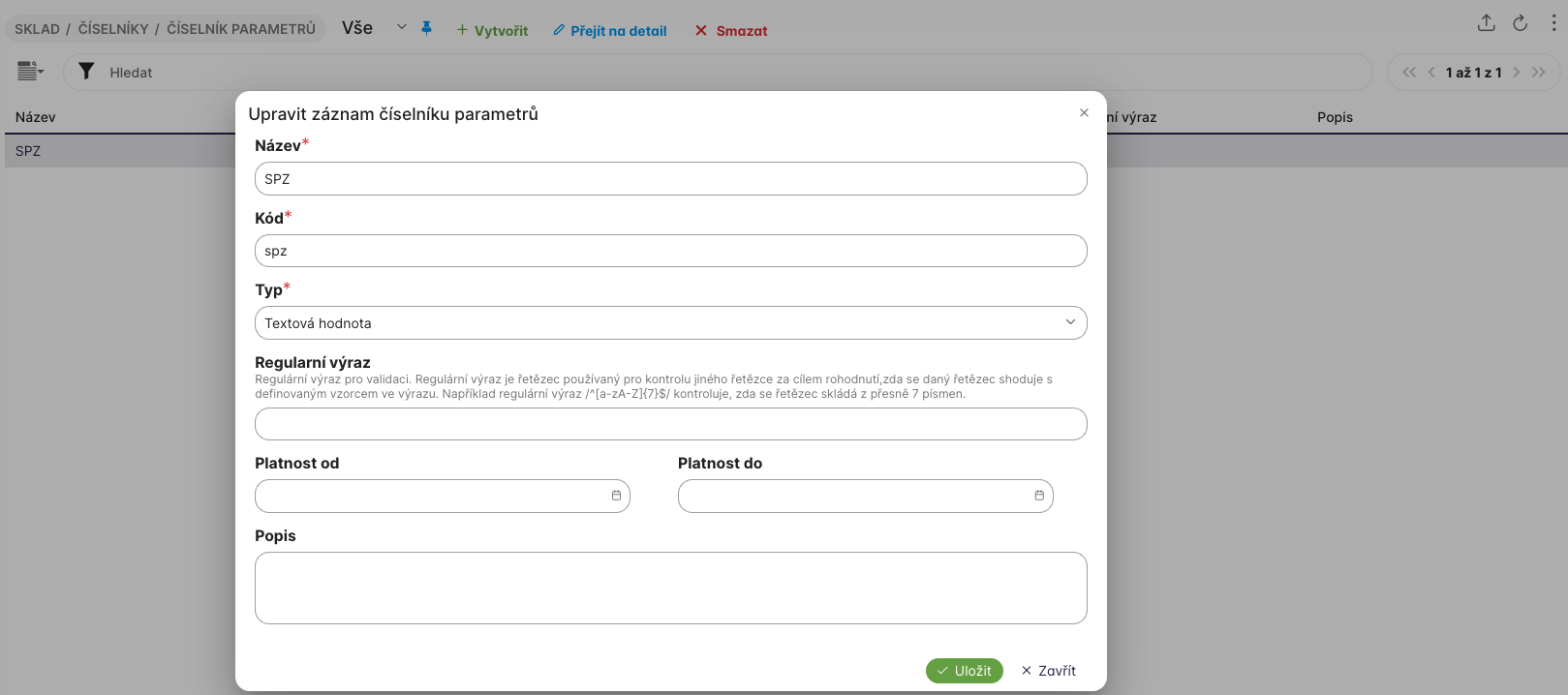Open the Platnost od calendar picker icon
This screenshot has width=1568, height=695.
616,496
